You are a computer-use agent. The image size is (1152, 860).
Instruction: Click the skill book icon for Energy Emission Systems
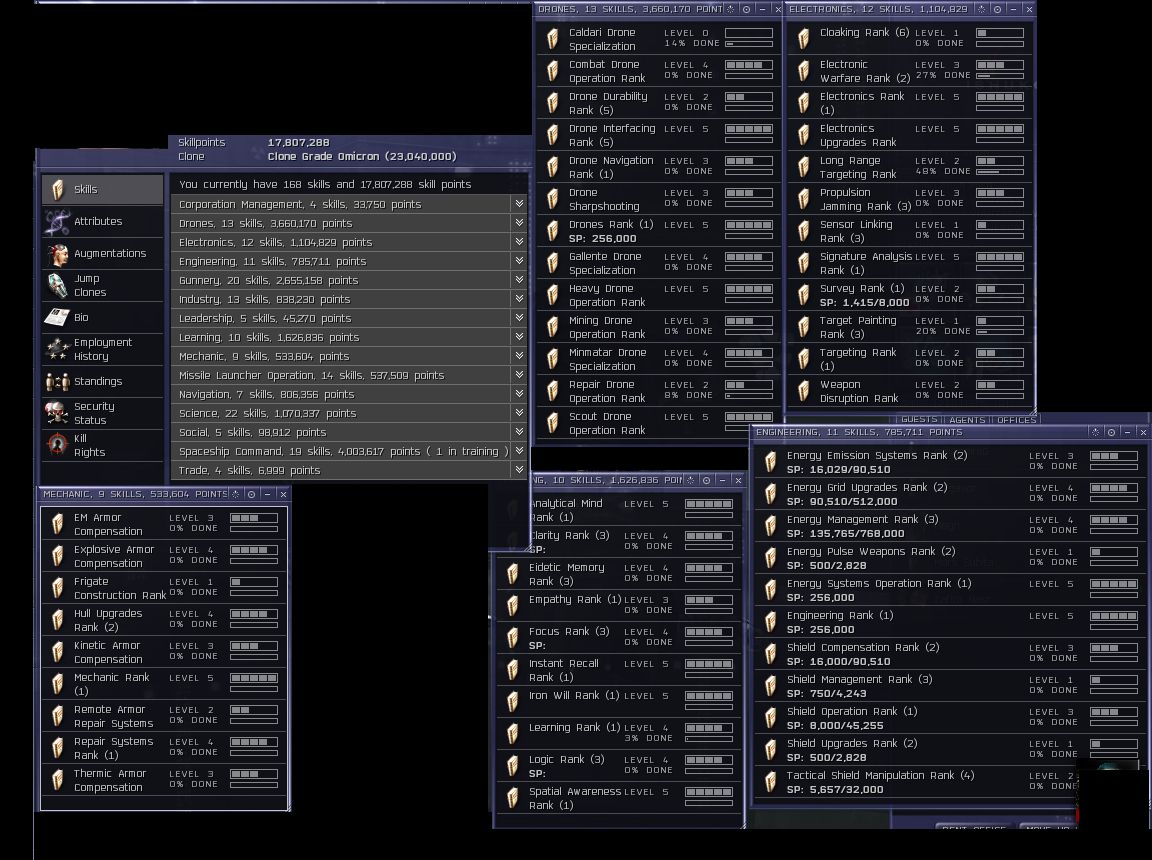[771, 462]
